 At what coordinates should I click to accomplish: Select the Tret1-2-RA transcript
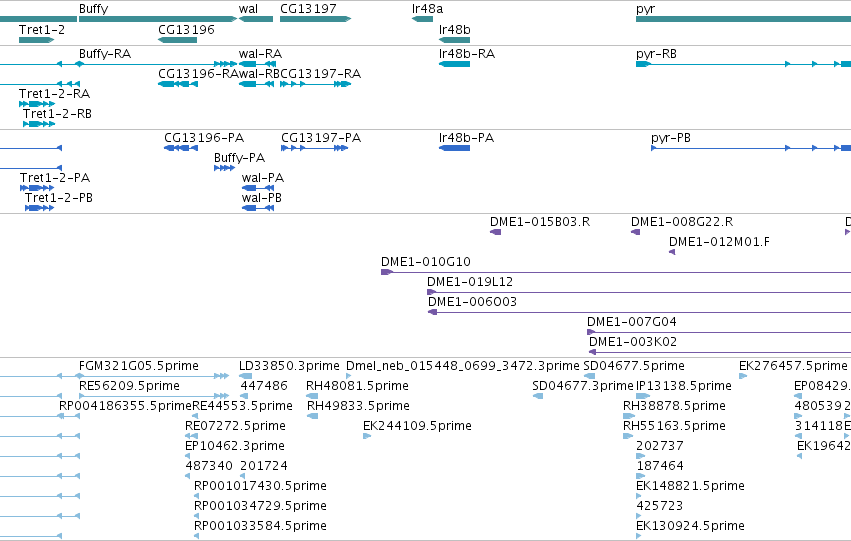(37, 104)
